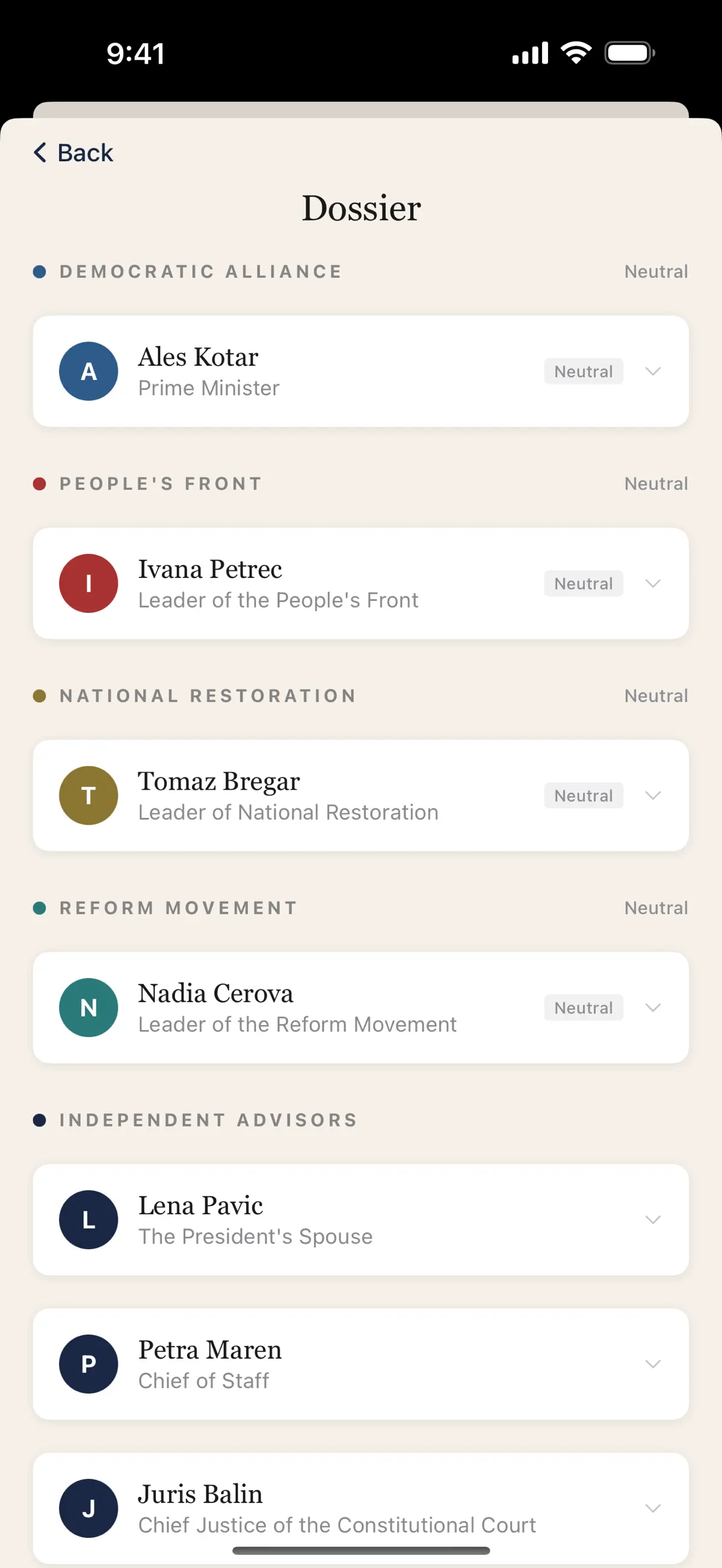Image resolution: width=722 pixels, height=1568 pixels.
Task: Expand the Tomaz Bregar card chevron
Action: (653, 796)
